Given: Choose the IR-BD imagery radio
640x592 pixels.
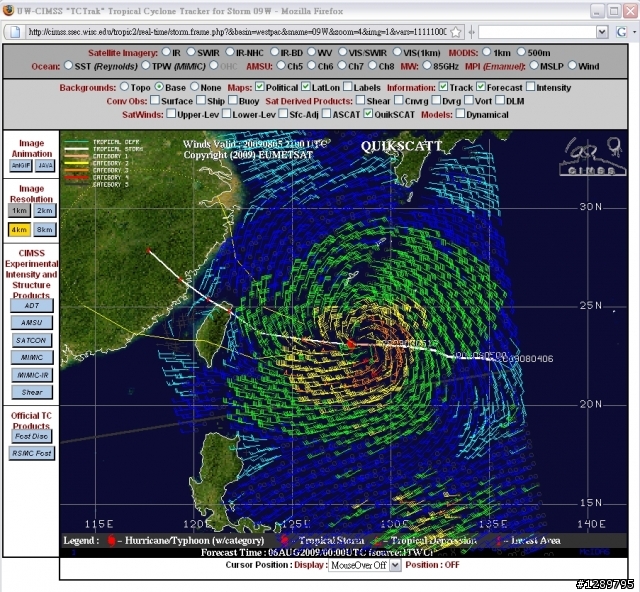Looking at the screenshot, I should [274, 52].
